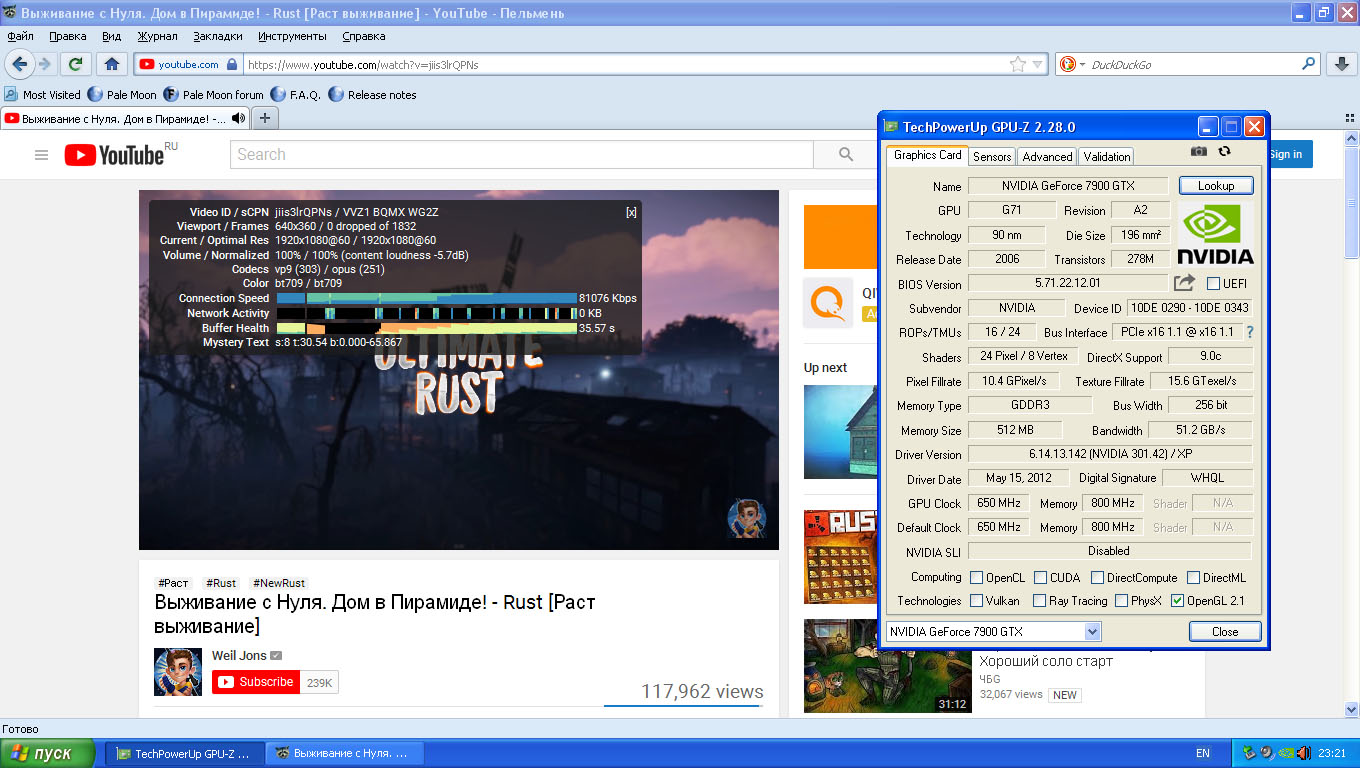The width and height of the screenshot is (1360, 768).
Task: Click the browser address bar URL field
Action: pyautogui.click(x=625, y=64)
